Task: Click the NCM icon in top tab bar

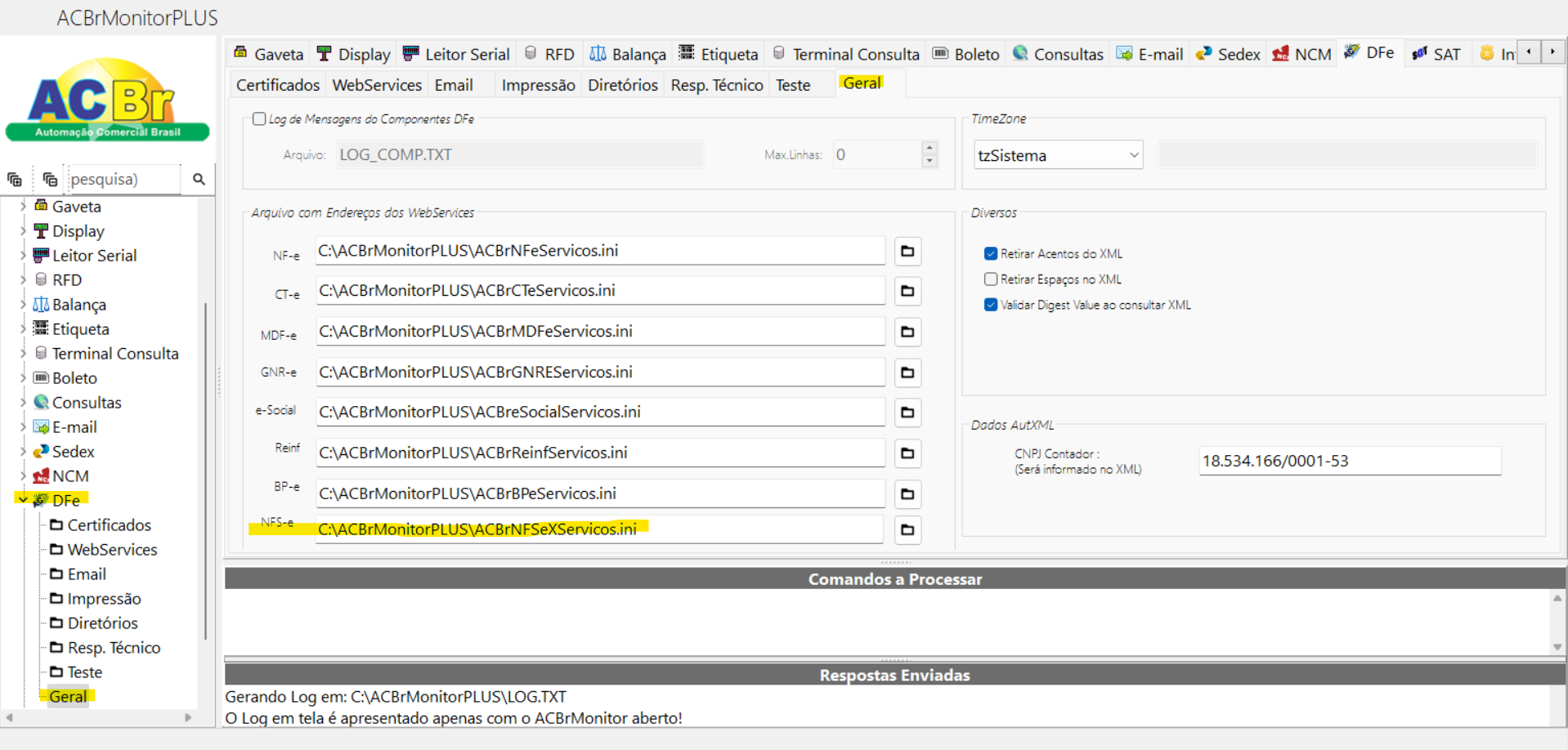Action: (x=1281, y=54)
